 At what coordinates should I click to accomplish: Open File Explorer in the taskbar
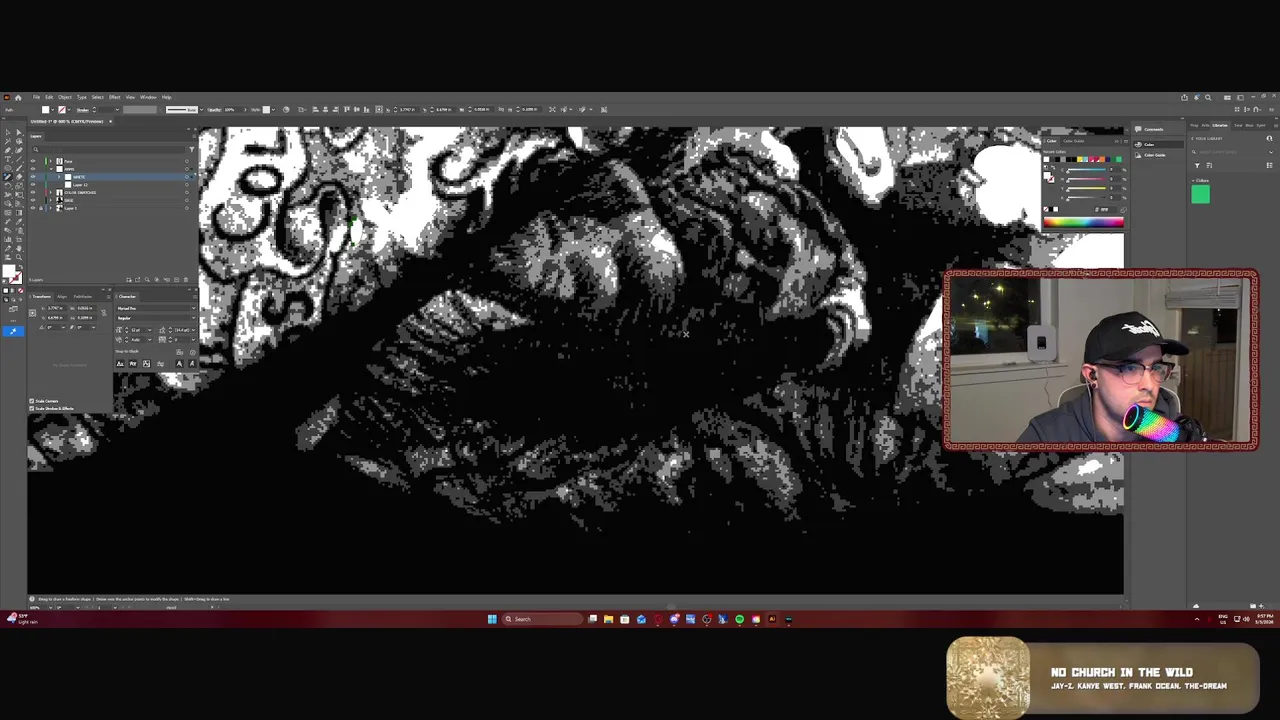[608, 619]
